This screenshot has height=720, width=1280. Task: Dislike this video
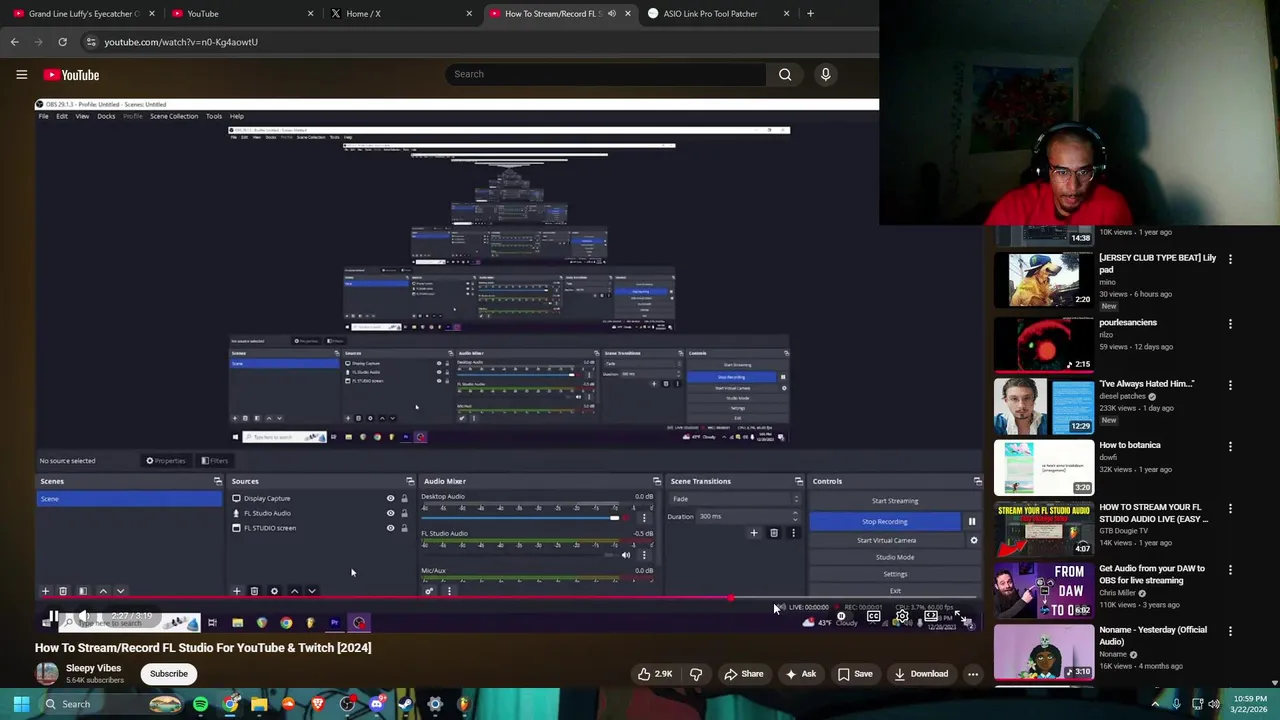point(696,674)
